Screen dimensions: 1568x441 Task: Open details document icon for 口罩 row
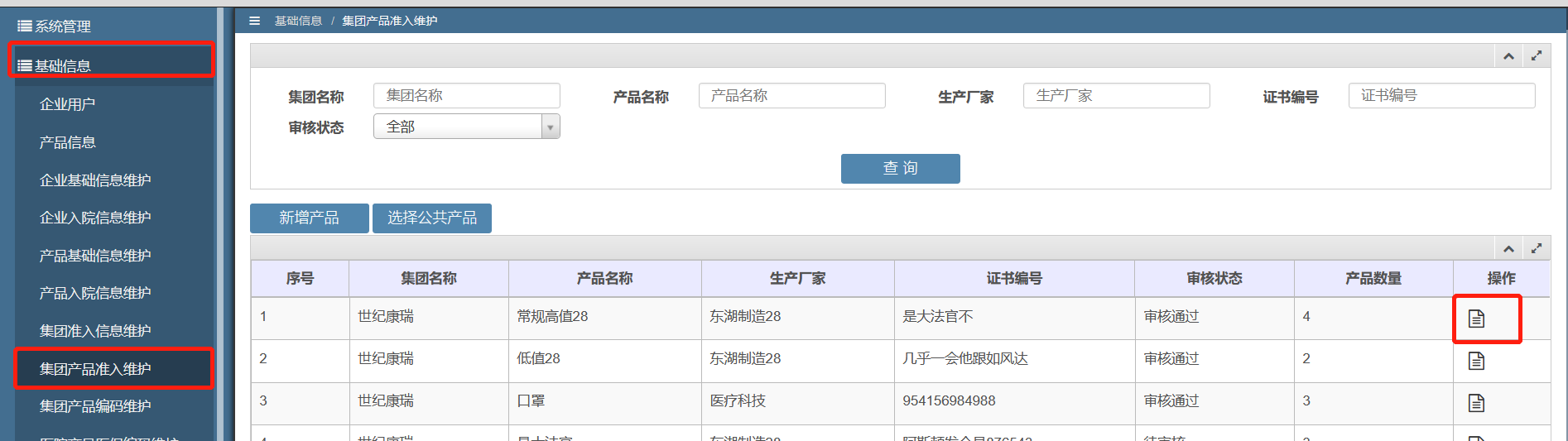tap(1476, 403)
